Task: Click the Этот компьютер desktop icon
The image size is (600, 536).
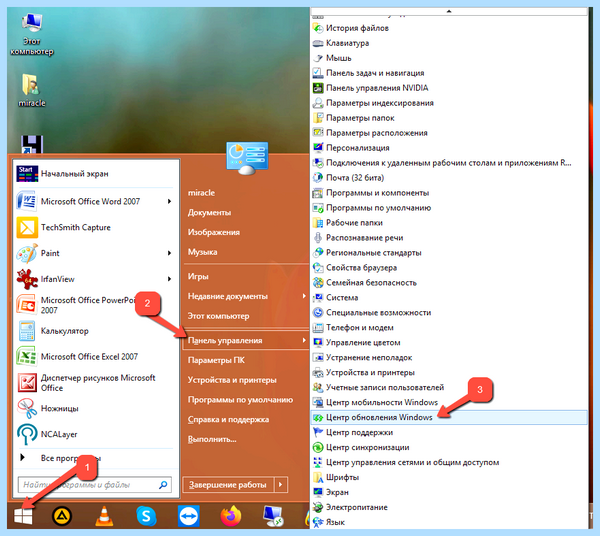Action: point(32,34)
